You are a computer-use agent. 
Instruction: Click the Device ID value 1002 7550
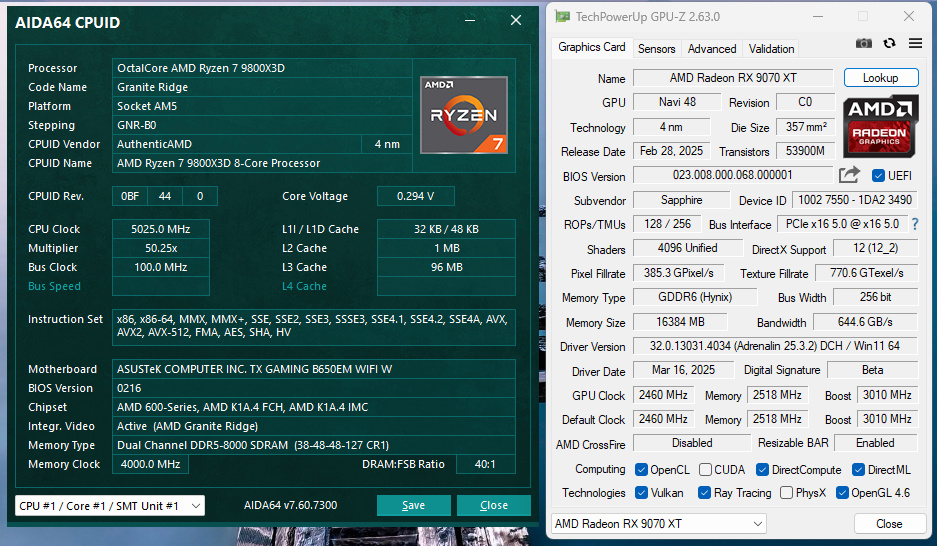(855, 200)
